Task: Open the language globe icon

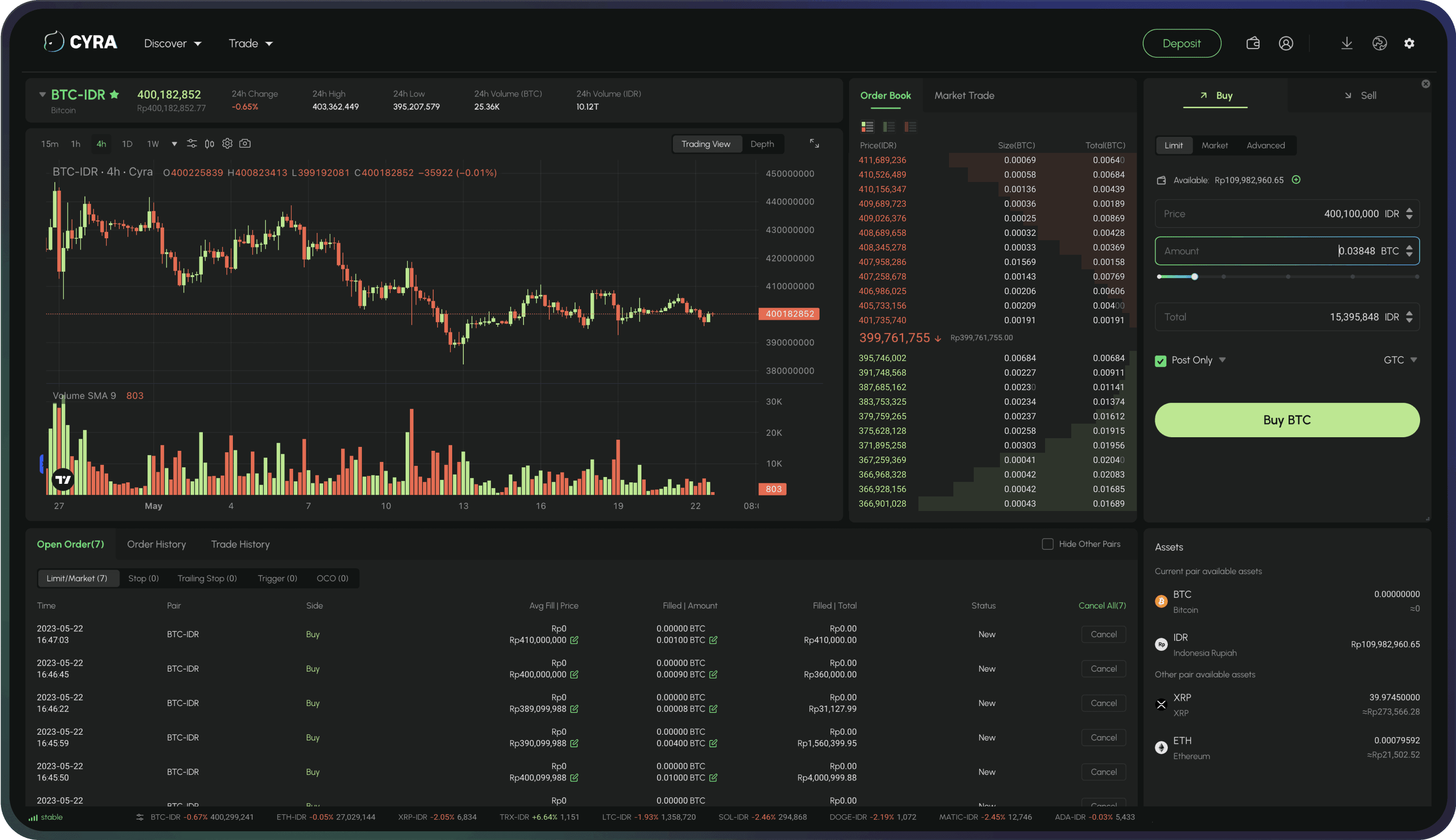Action: pos(1379,43)
